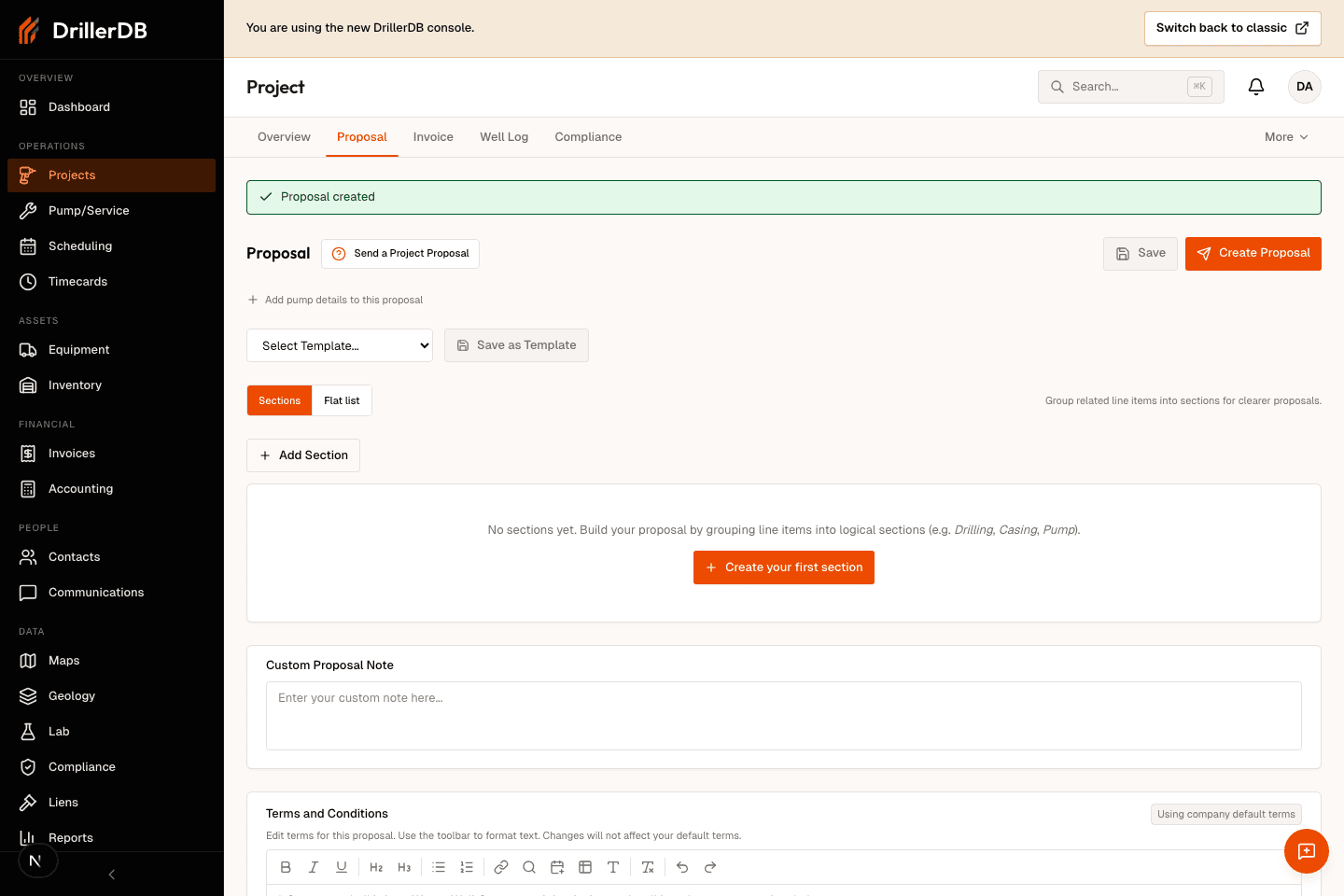Click Save as Template
Viewport: 1344px width, 896px height.
pyautogui.click(x=516, y=345)
